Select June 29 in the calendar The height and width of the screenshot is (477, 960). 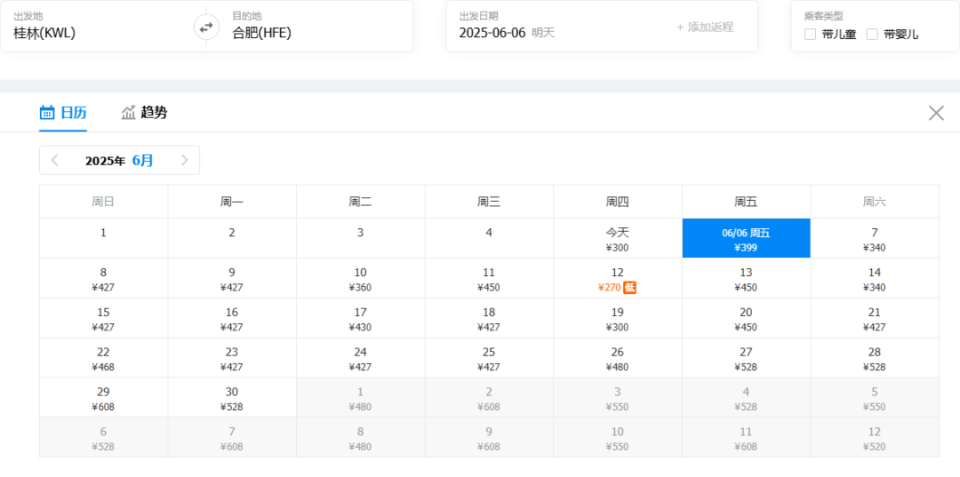pos(103,398)
